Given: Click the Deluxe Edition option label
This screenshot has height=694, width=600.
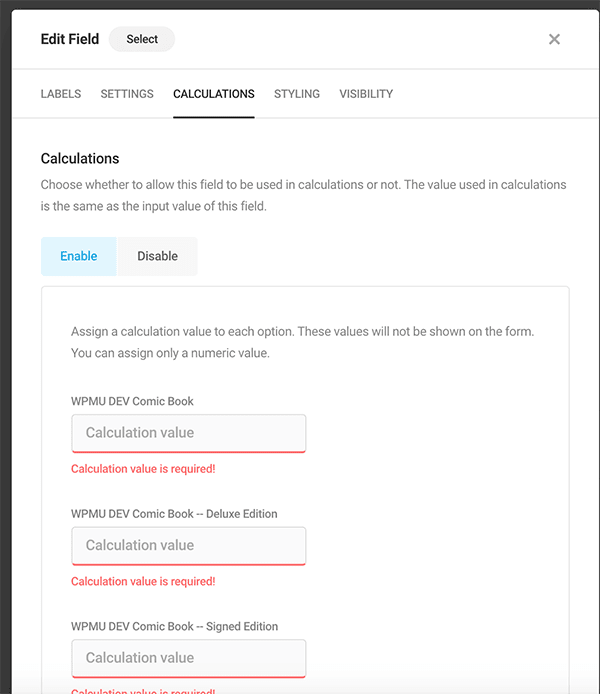Looking at the screenshot, I should click(x=174, y=513).
